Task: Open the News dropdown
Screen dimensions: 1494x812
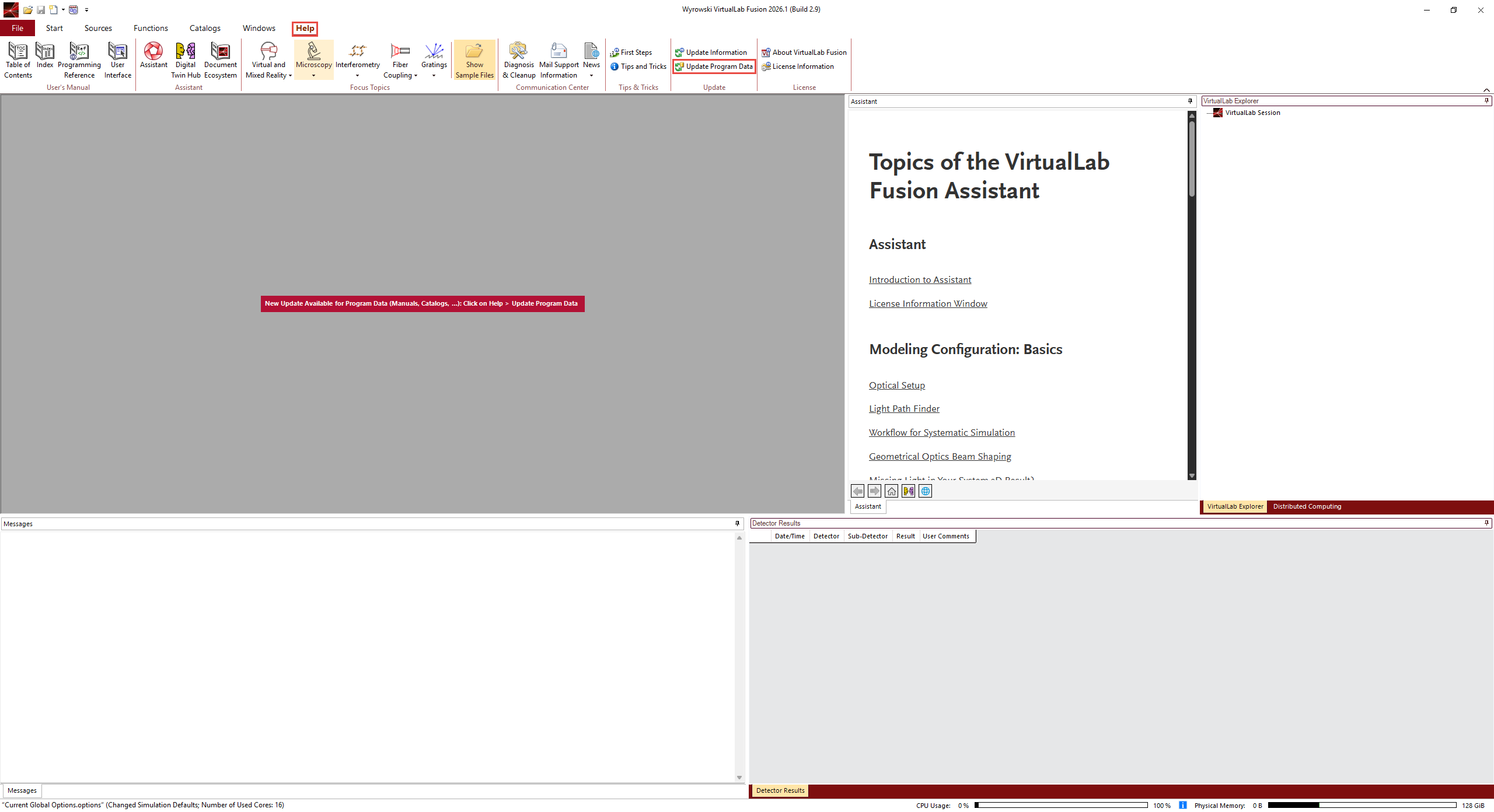Action: click(591, 75)
